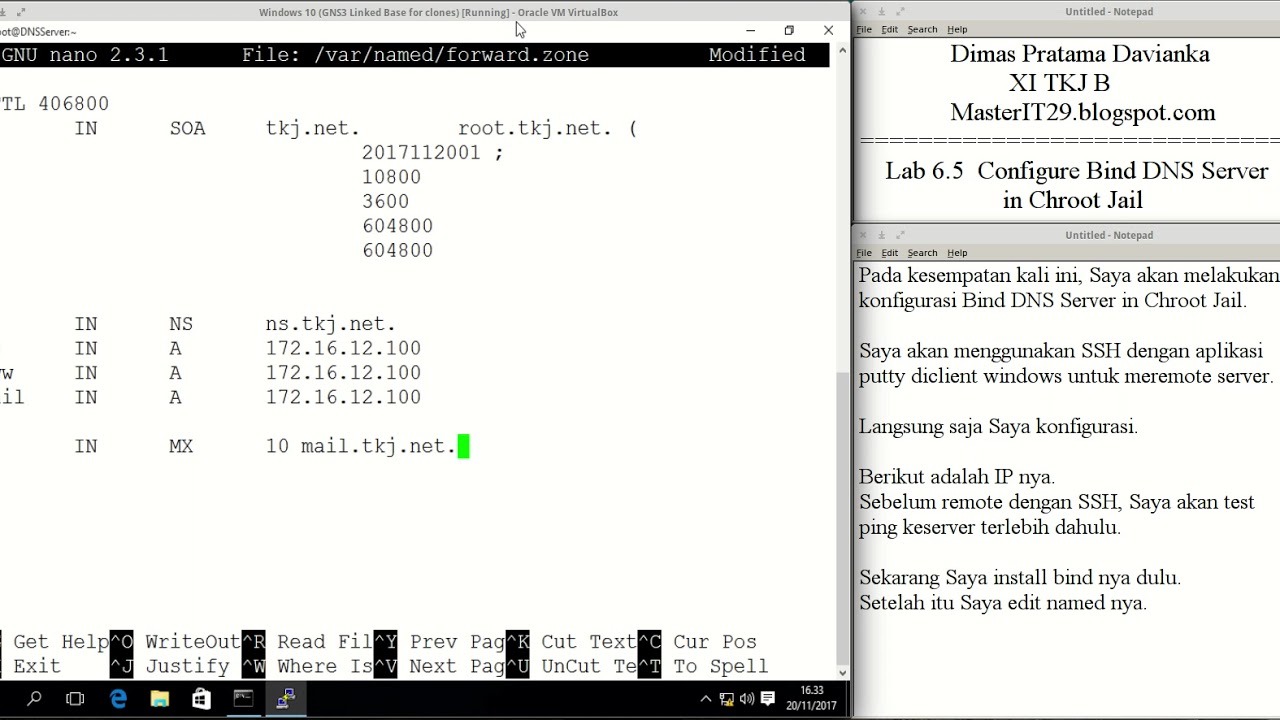Click the retry value 3600

tap(385, 201)
